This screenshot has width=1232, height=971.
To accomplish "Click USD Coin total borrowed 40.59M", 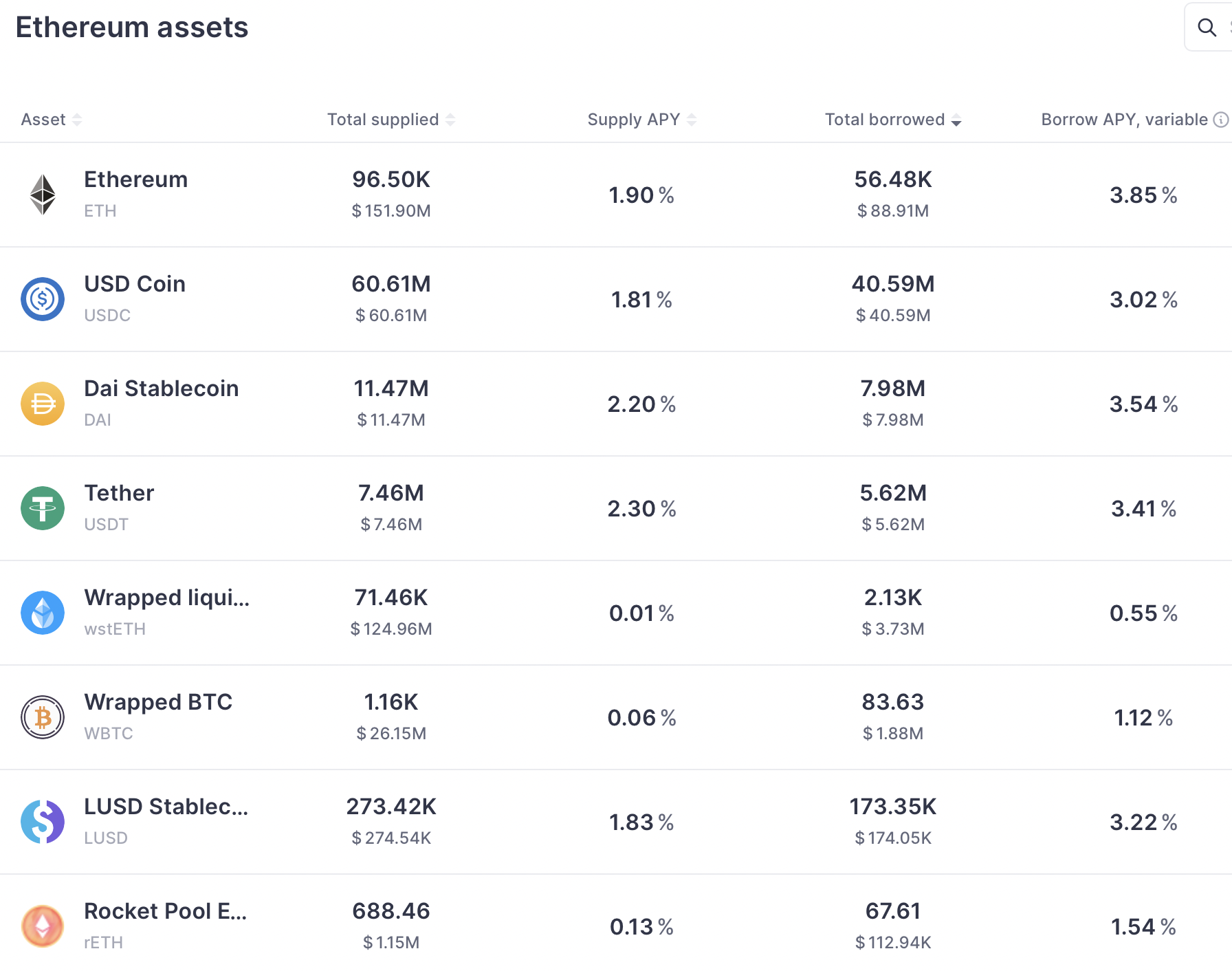I will pos(893,284).
